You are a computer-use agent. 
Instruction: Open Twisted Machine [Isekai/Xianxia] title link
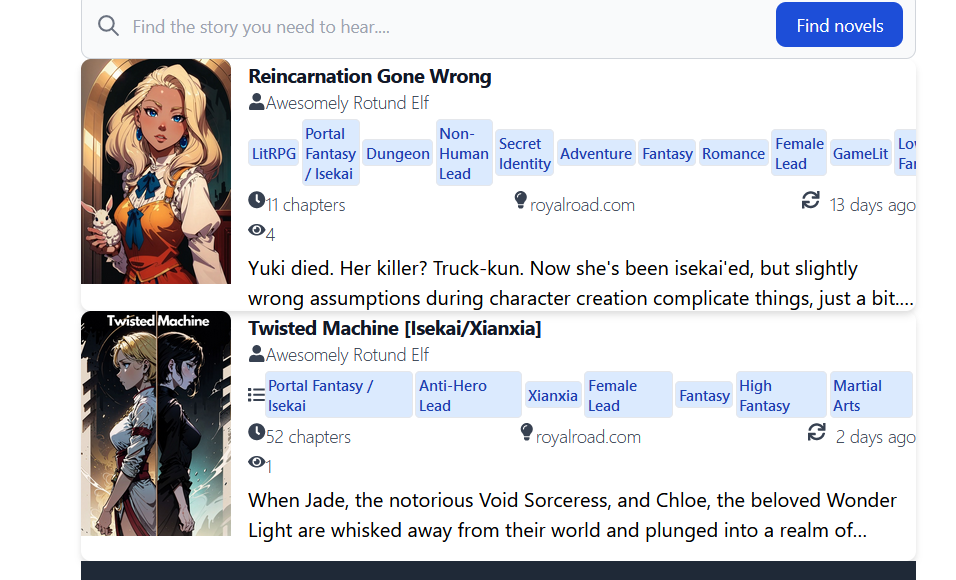click(x=394, y=329)
